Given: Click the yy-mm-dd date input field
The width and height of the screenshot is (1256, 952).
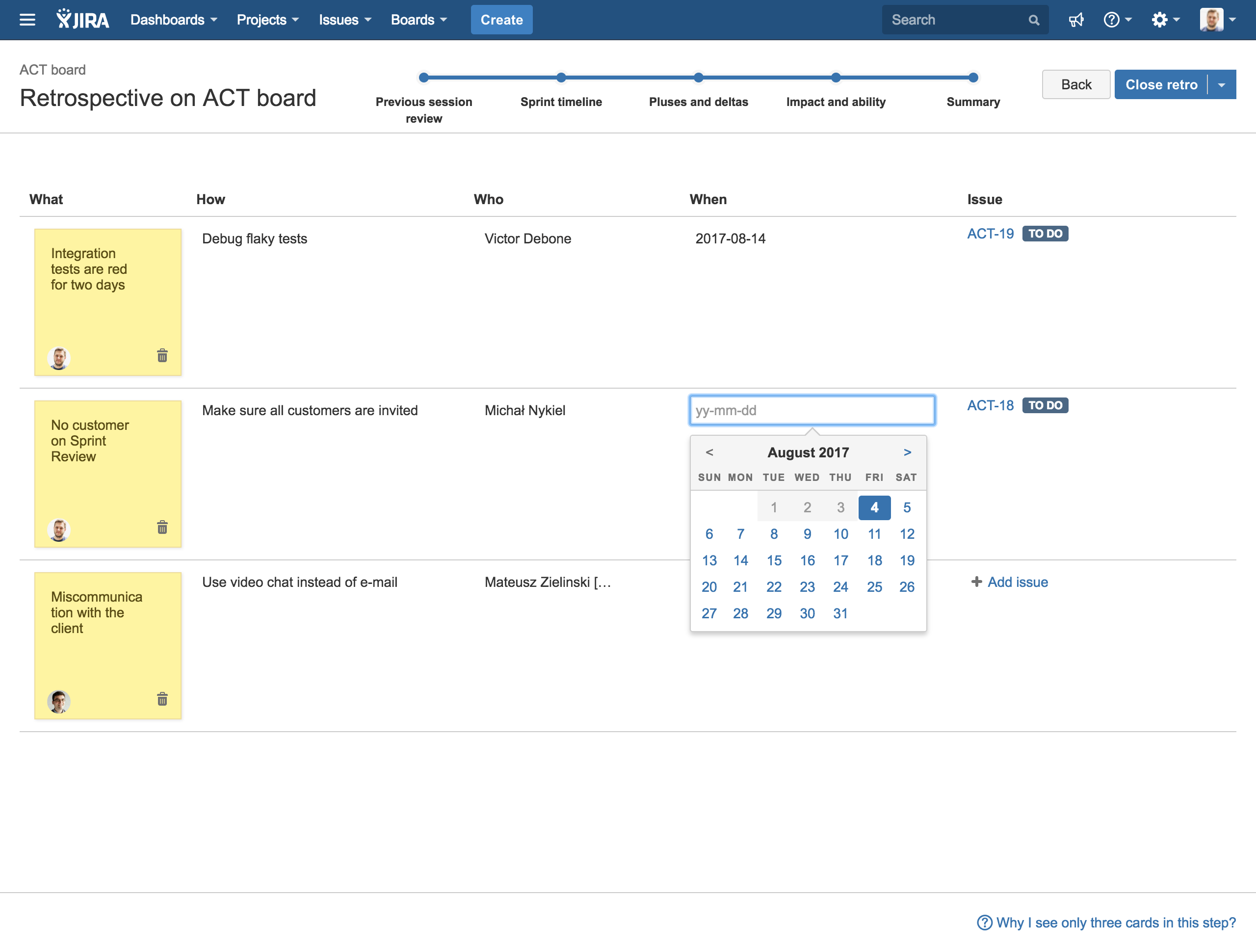Looking at the screenshot, I should (x=811, y=411).
